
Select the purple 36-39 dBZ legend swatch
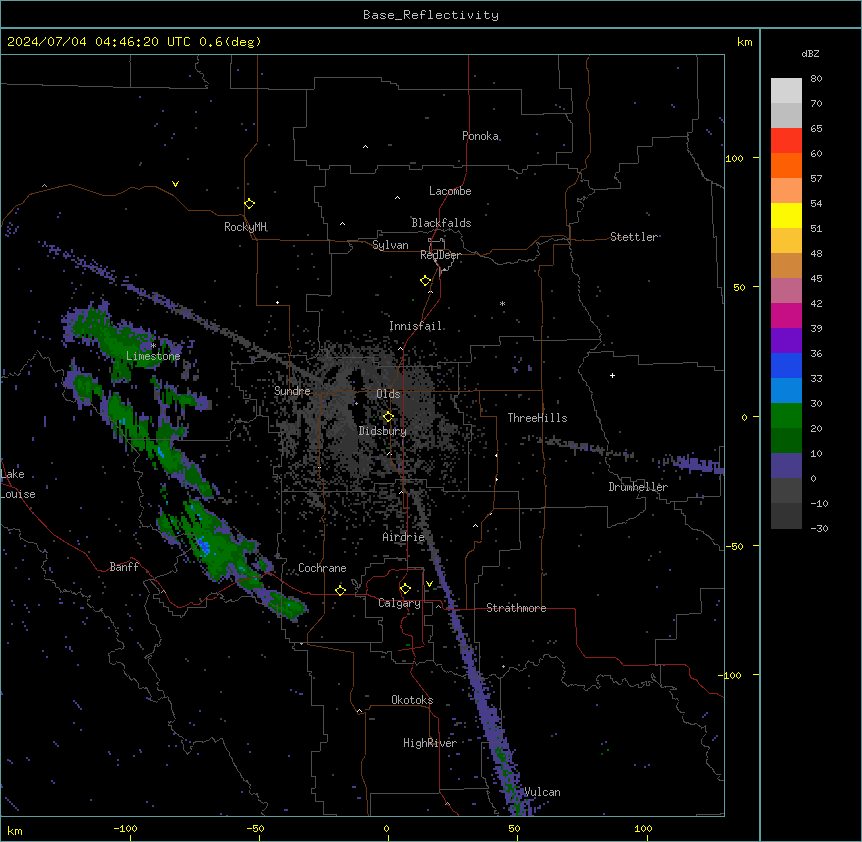pos(786,341)
